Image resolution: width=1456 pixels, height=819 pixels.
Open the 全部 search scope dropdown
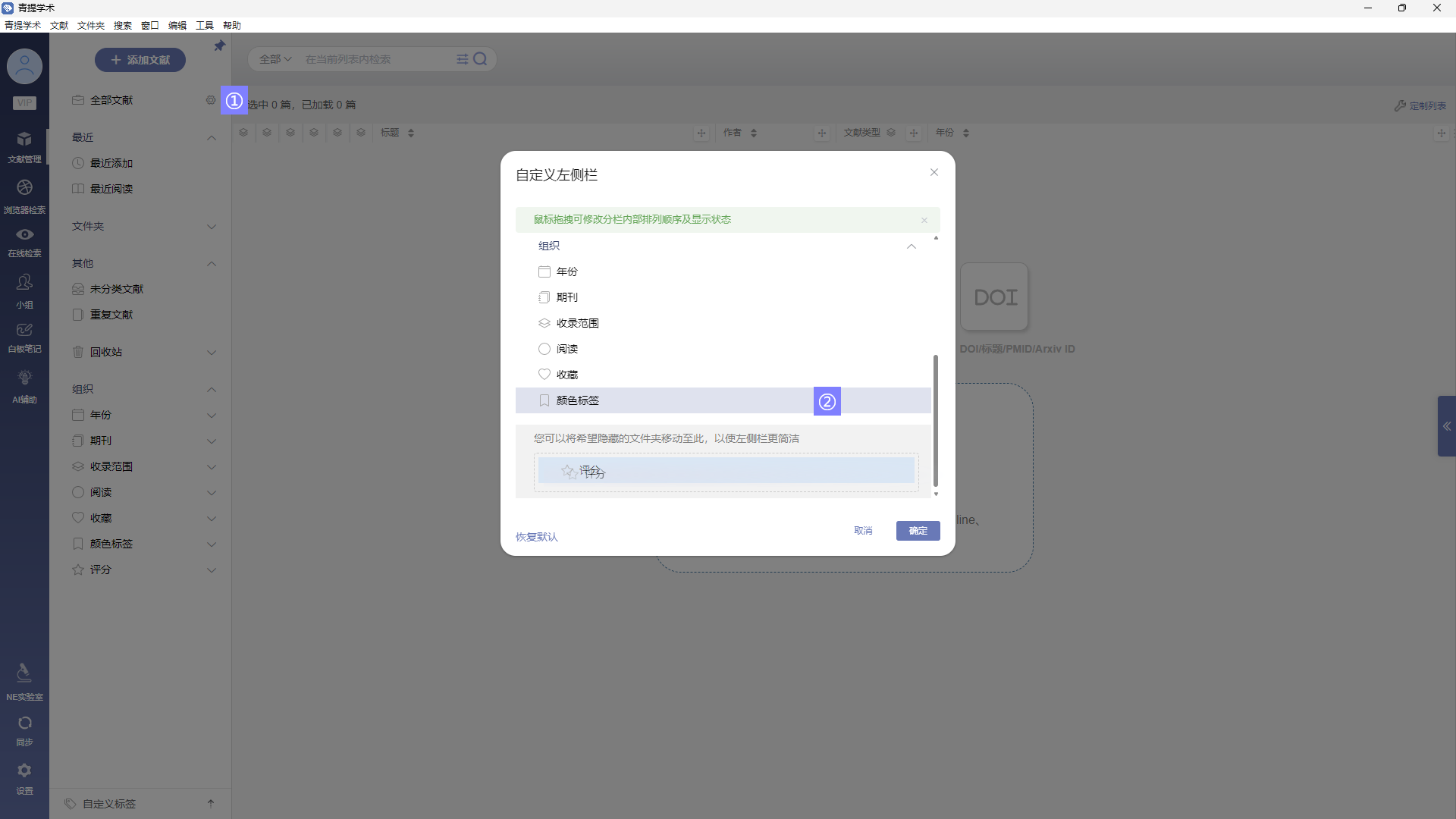(x=275, y=59)
